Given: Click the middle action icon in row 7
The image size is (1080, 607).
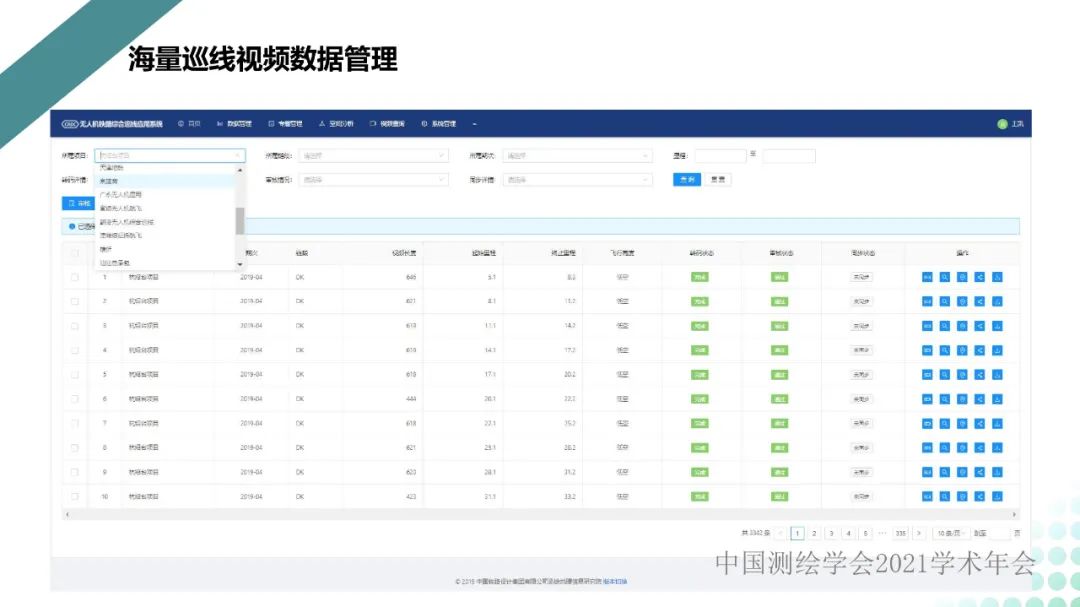Looking at the screenshot, I should tap(962, 423).
